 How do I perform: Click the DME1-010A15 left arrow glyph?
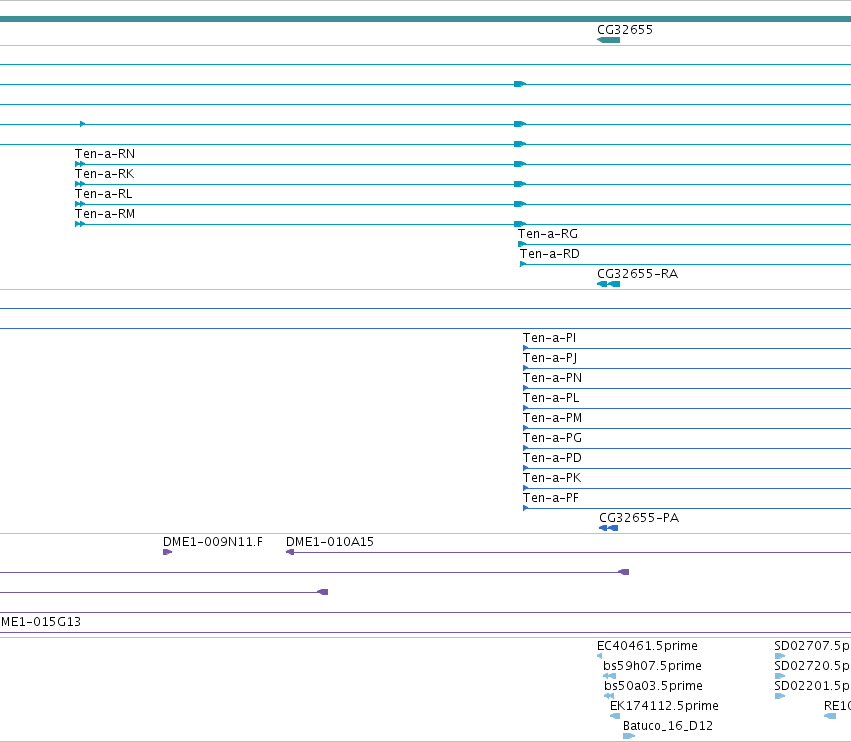(290, 553)
